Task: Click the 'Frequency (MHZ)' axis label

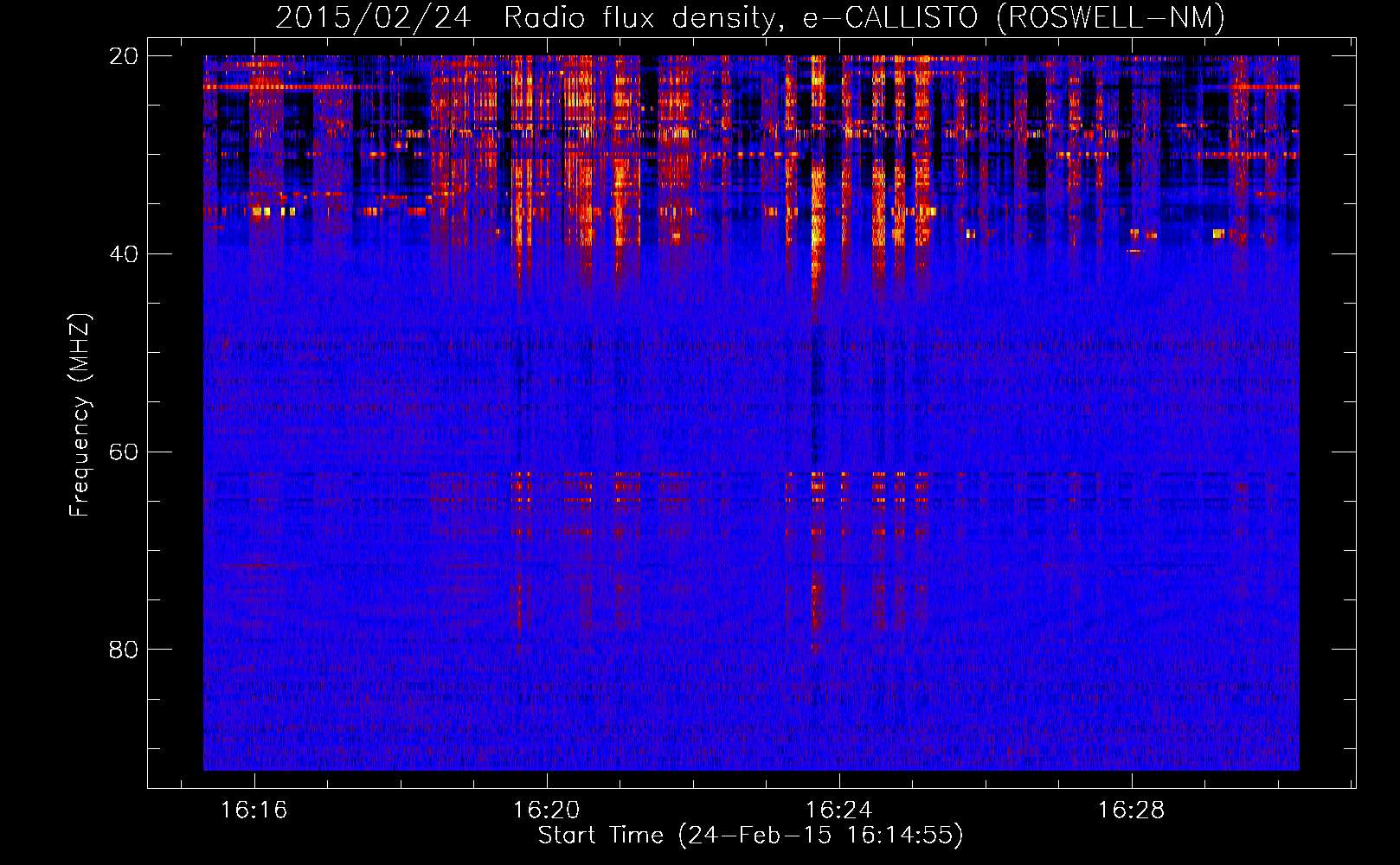Action: 80,415
